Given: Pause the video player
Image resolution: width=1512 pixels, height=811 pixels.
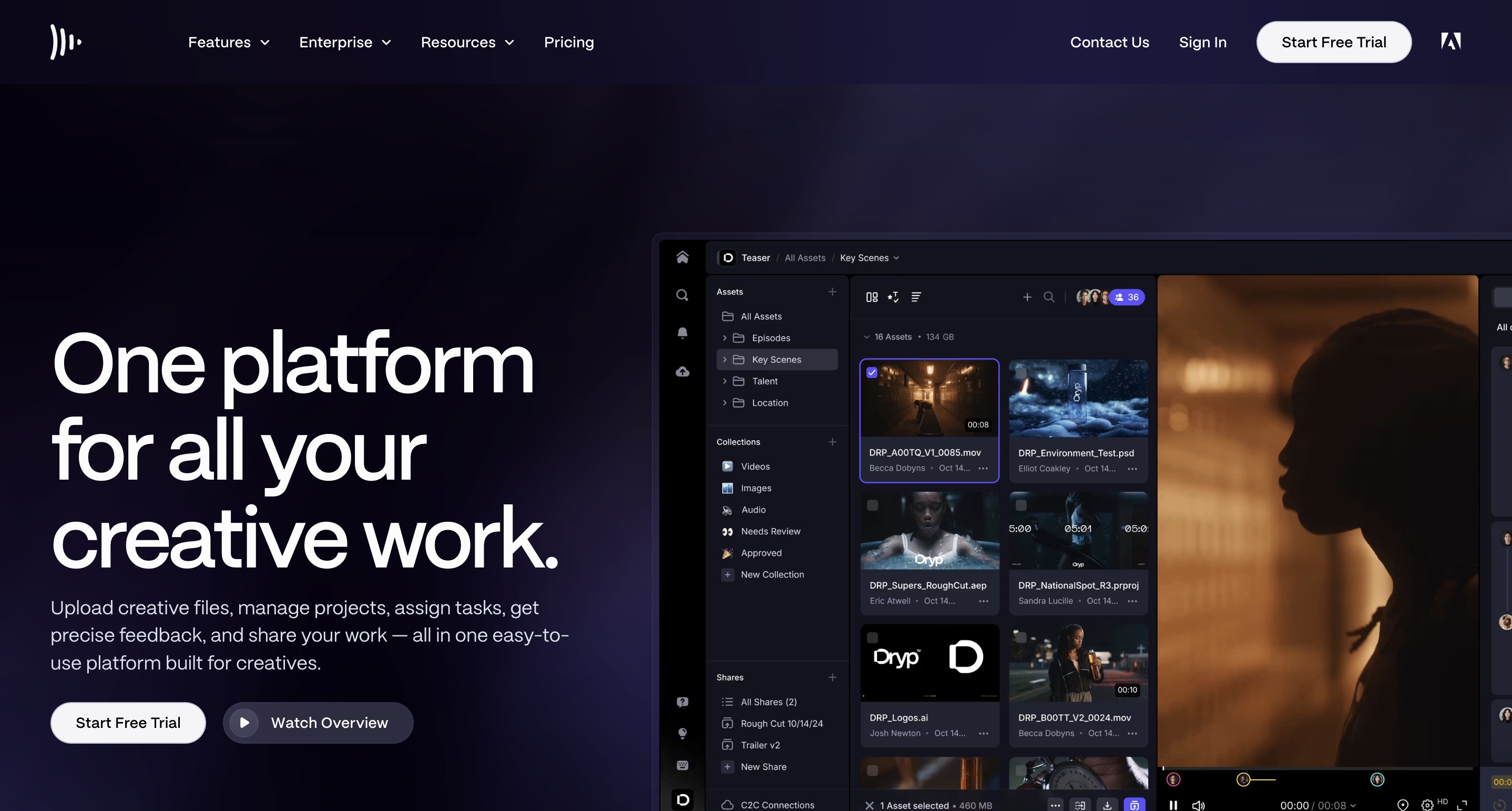Looking at the screenshot, I should click(1173, 805).
